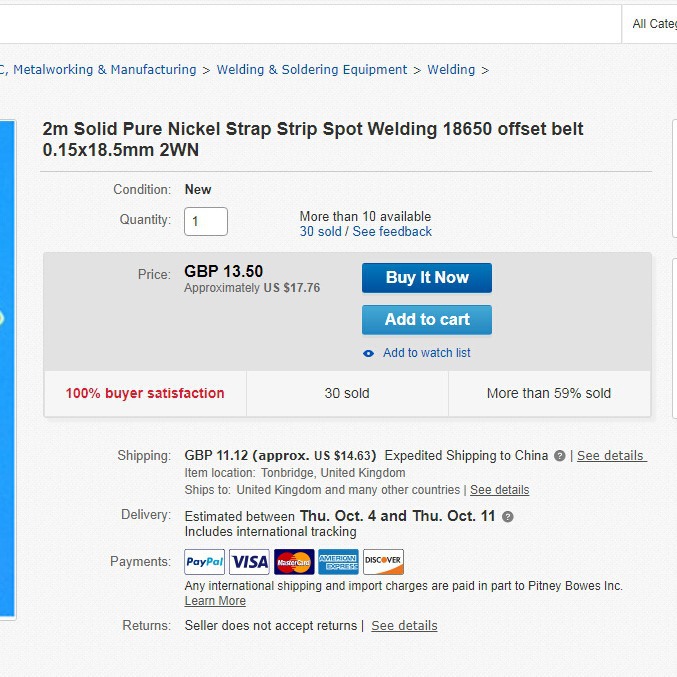Viewport: 677px width, 677px height.
Task: Click the Learn More link
Action: [215, 601]
